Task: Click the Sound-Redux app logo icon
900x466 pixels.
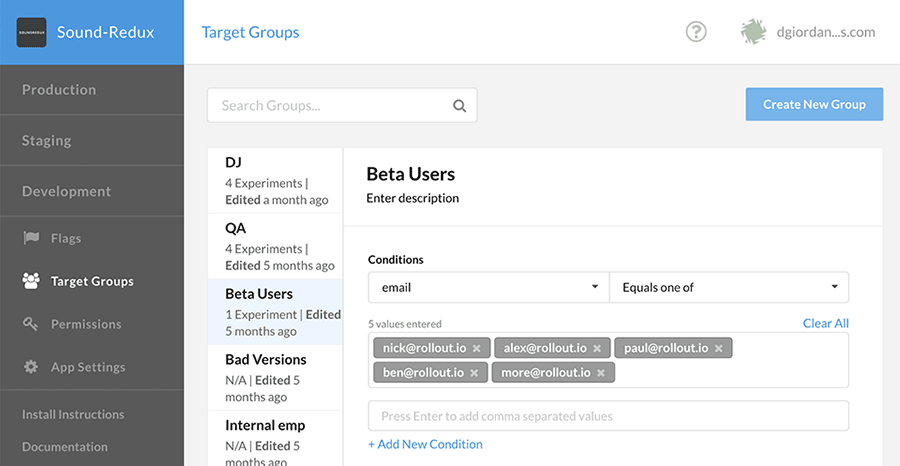Action: (x=32, y=32)
